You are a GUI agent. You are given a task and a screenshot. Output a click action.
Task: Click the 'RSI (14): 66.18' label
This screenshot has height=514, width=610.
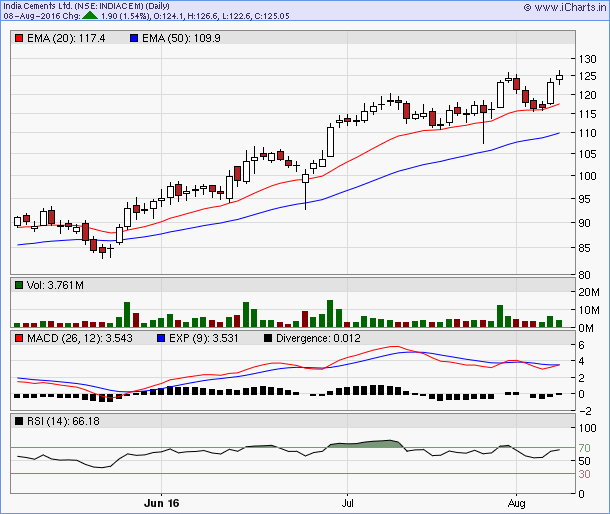point(63,421)
